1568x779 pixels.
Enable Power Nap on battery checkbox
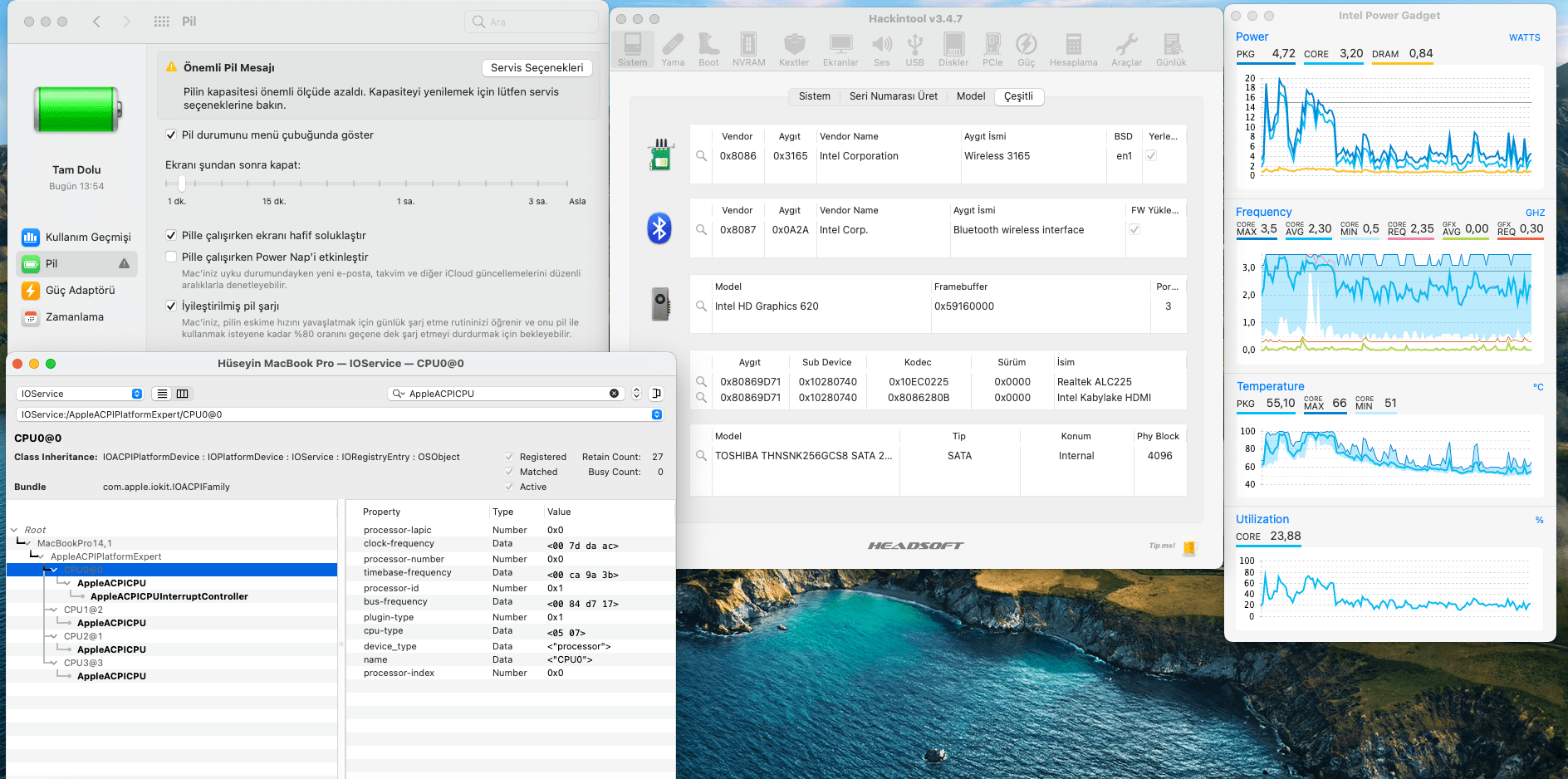click(x=171, y=257)
